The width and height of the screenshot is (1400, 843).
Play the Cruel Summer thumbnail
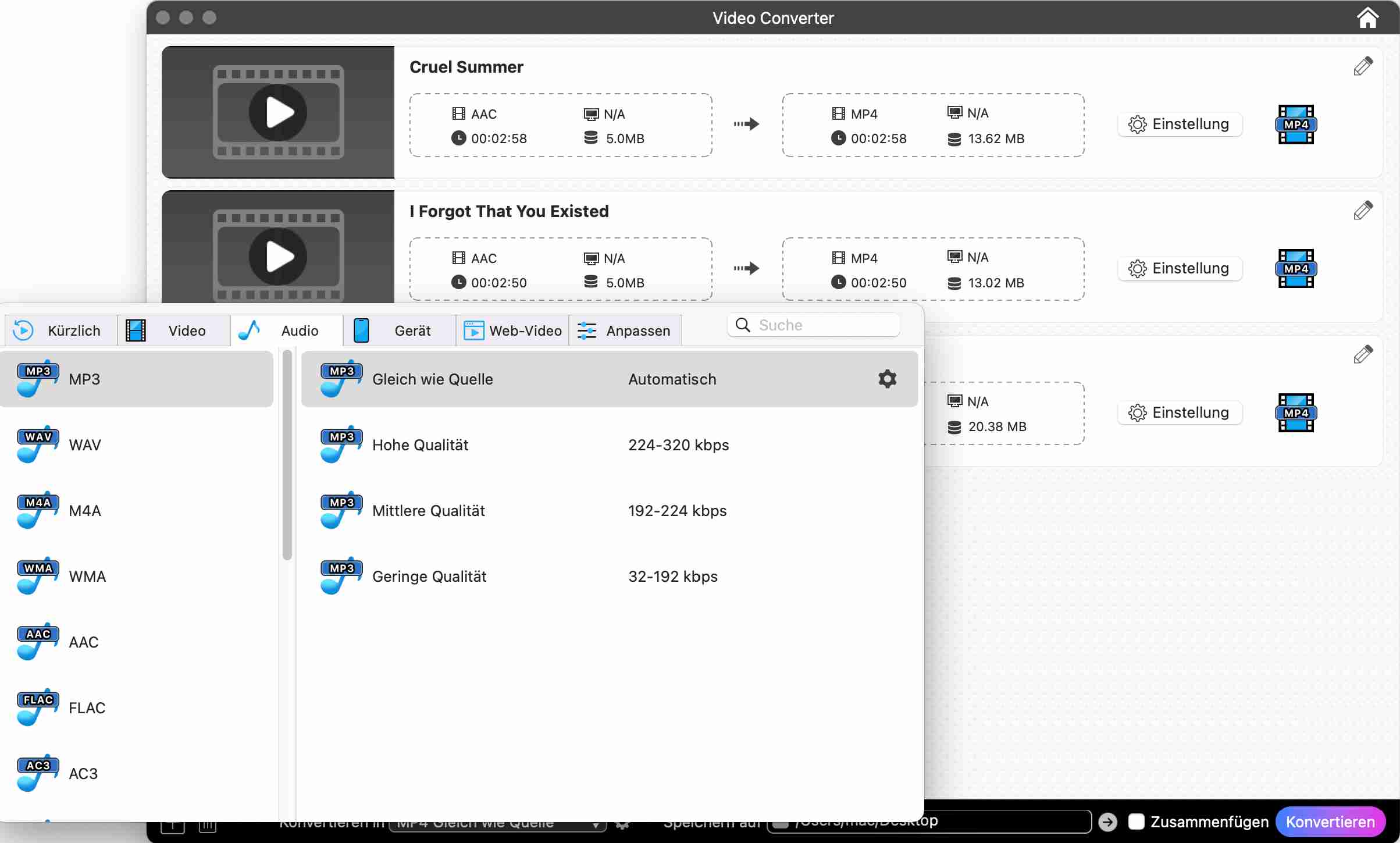click(278, 112)
